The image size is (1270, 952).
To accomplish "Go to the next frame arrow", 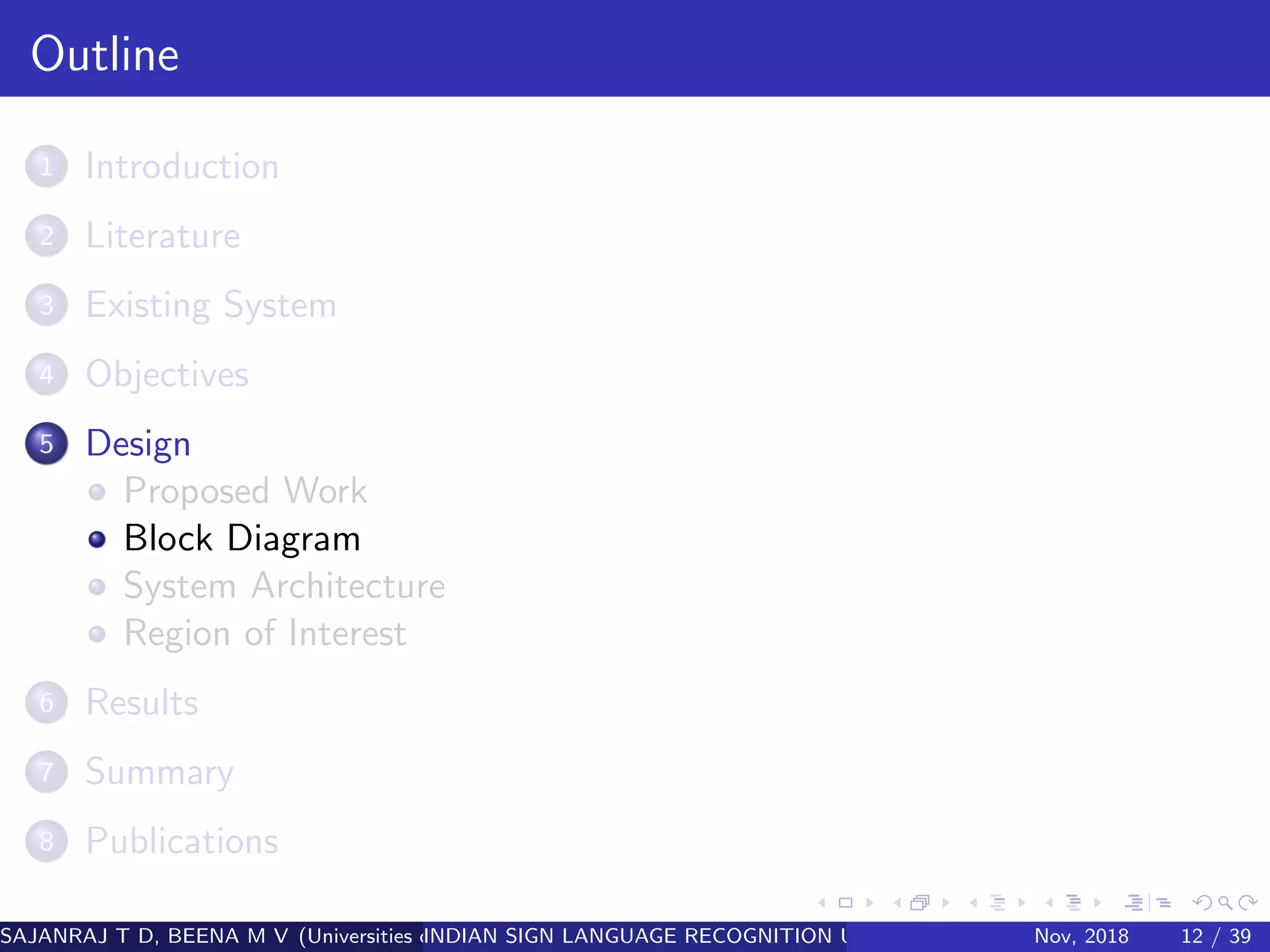I will (946, 903).
